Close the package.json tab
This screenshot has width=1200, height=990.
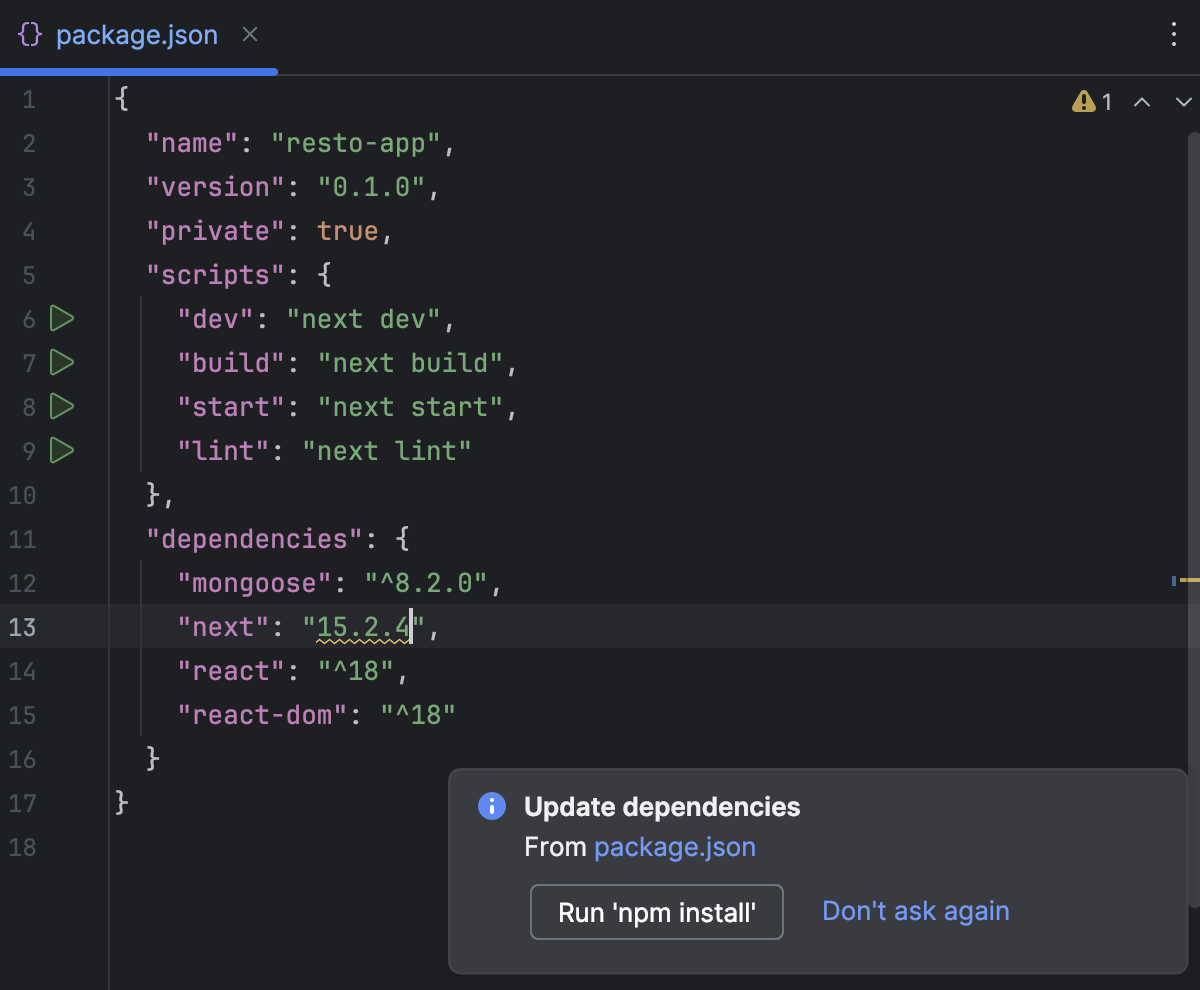[248, 34]
